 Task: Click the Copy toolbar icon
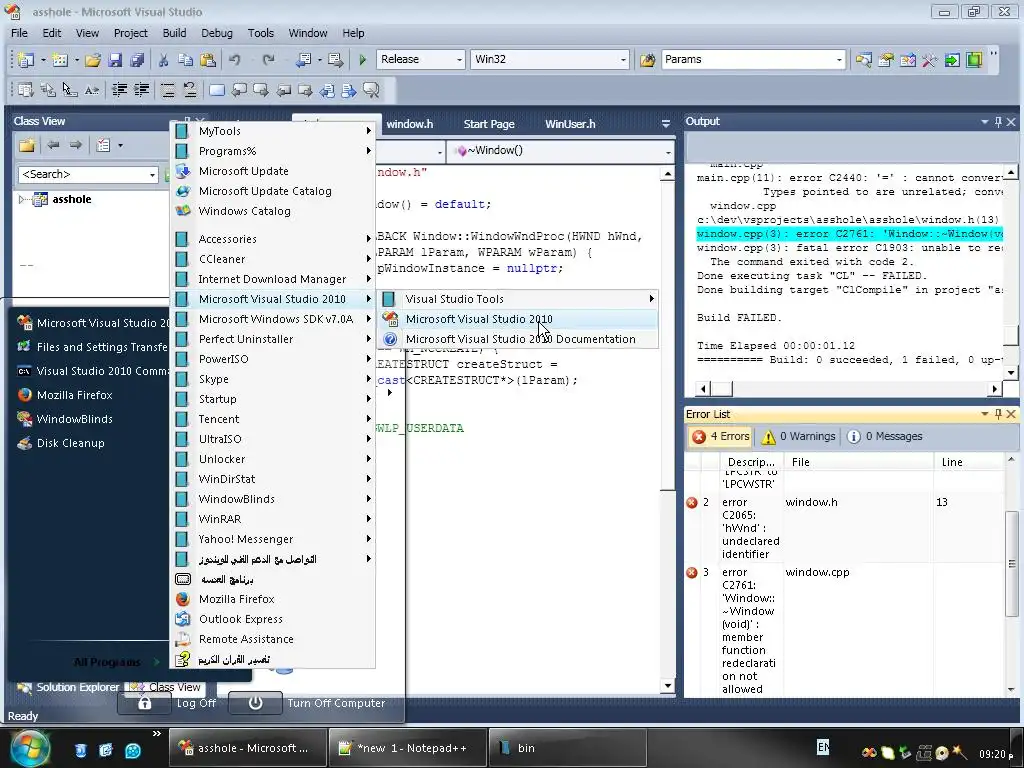click(185, 59)
